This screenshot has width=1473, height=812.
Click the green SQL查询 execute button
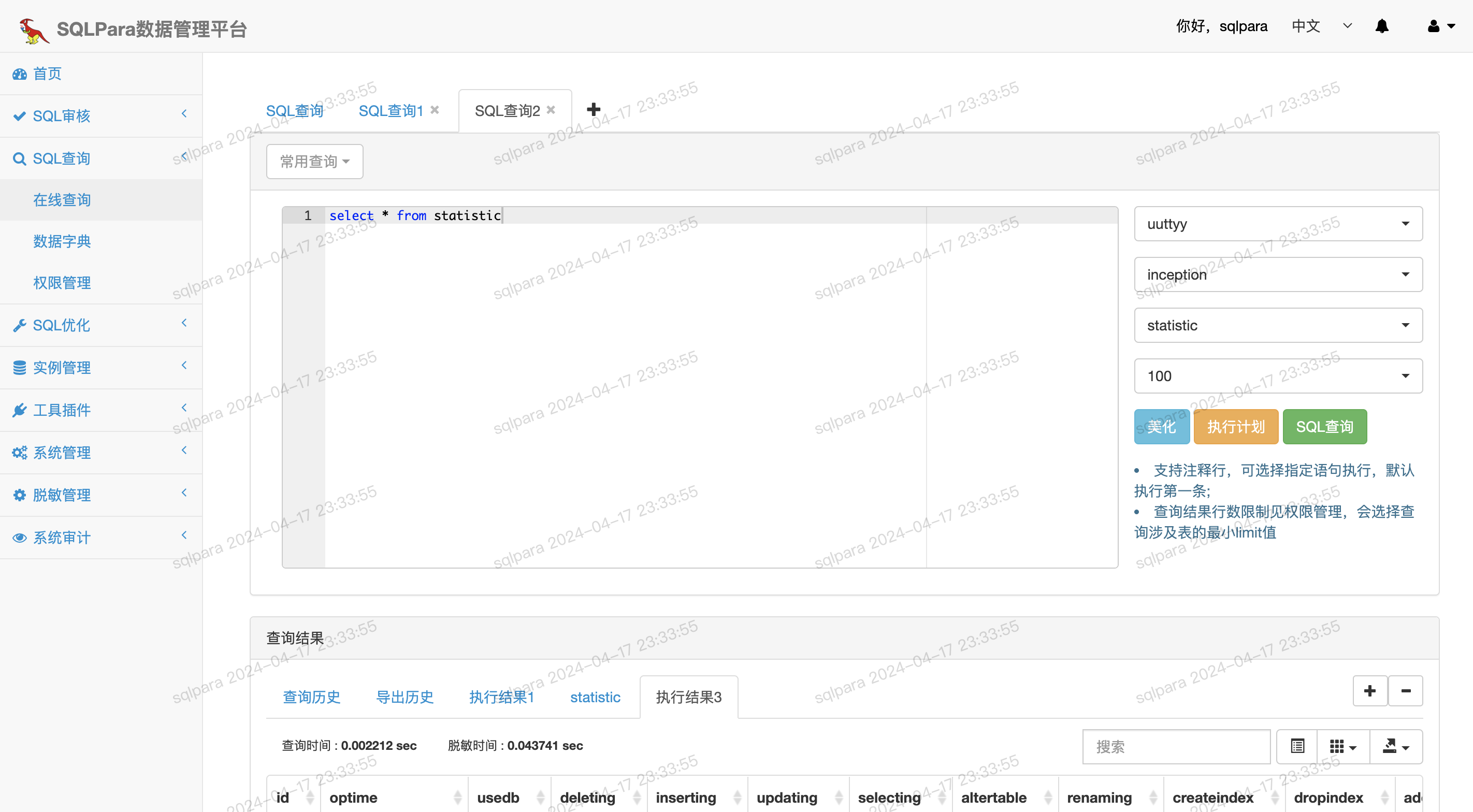1324,427
